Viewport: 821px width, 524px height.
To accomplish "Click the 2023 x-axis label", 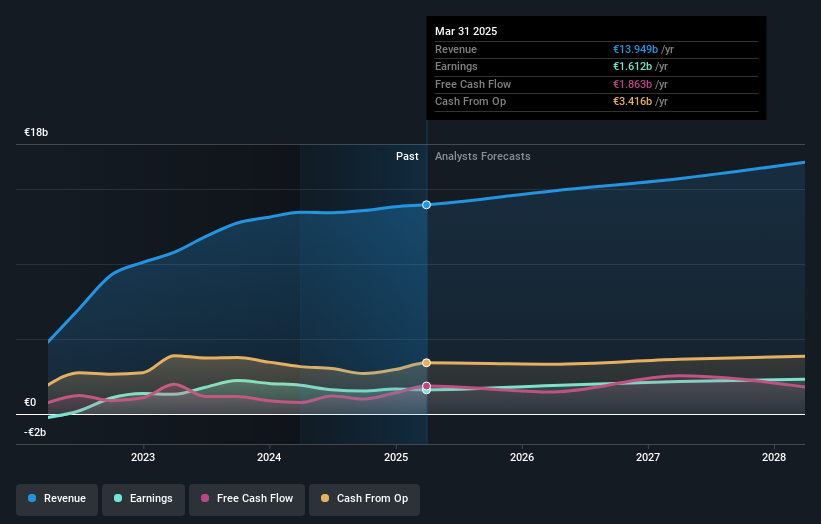I will tap(143, 458).
